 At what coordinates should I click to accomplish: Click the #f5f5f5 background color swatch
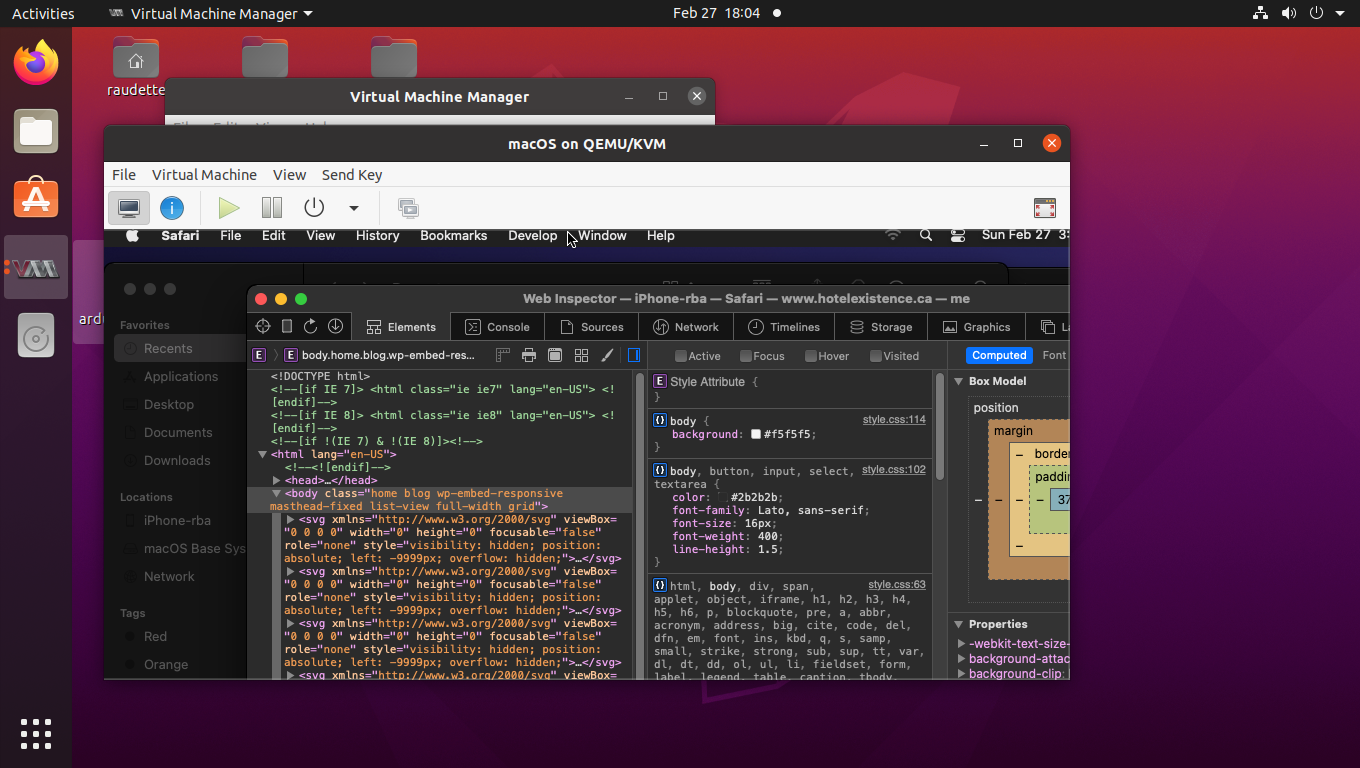pos(757,434)
